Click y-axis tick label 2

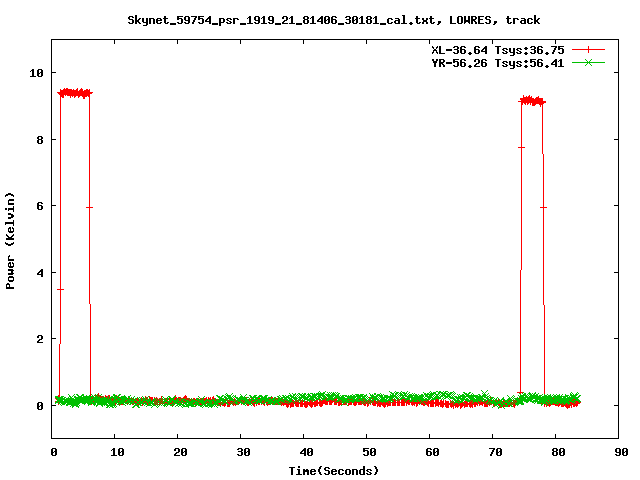click(40, 339)
